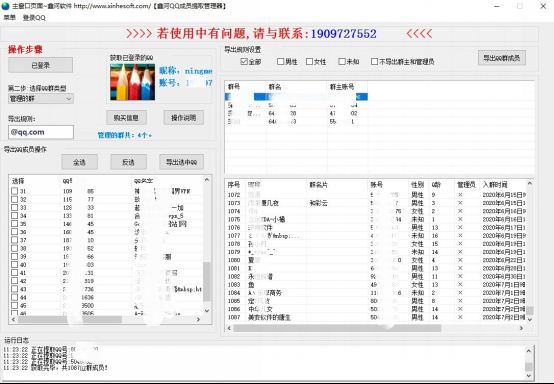The height and width of the screenshot is (384, 554).
Task: Tick the checkbox for row 31
Action: coord(14,191)
